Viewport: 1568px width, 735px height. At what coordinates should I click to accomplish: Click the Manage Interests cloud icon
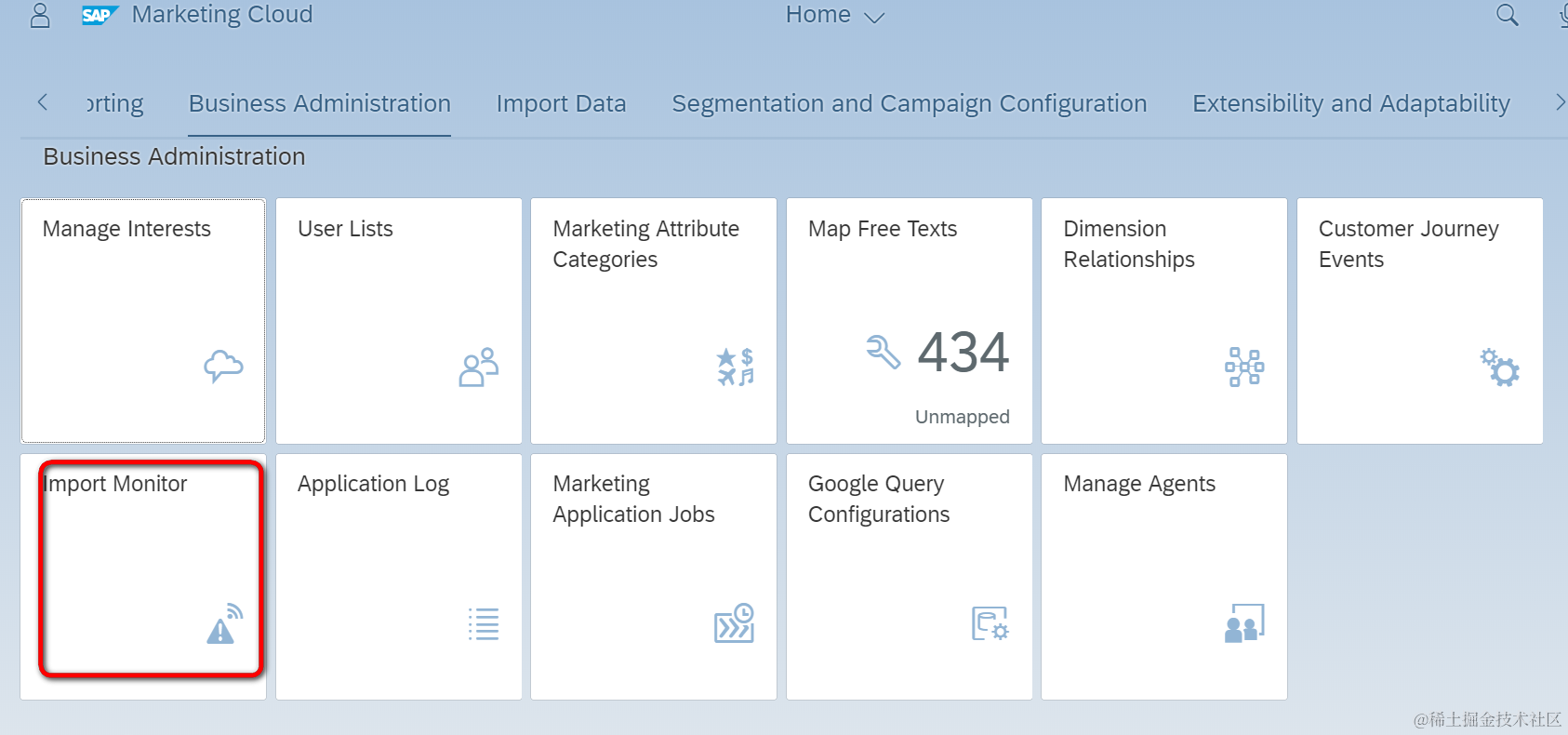tap(223, 367)
